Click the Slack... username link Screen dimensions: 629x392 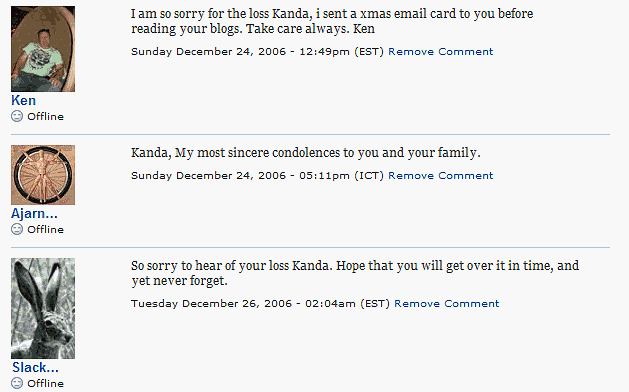[35, 367]
